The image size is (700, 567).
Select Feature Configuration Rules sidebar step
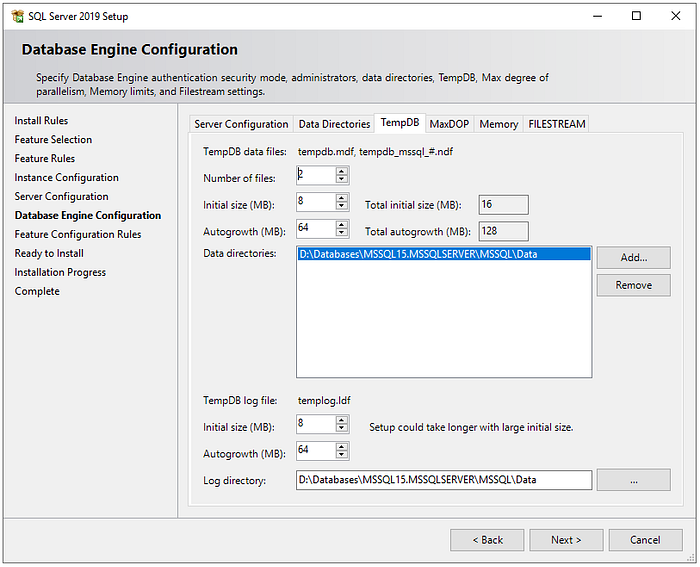[x=78, y=234]
